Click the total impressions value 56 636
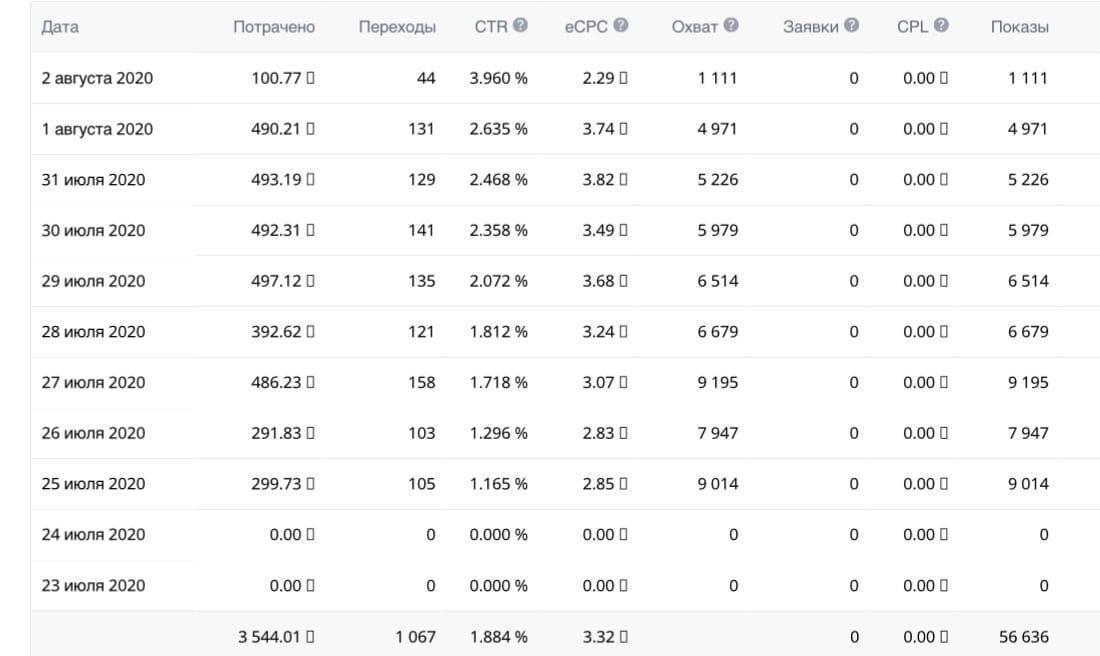 tap(1024, 636)
